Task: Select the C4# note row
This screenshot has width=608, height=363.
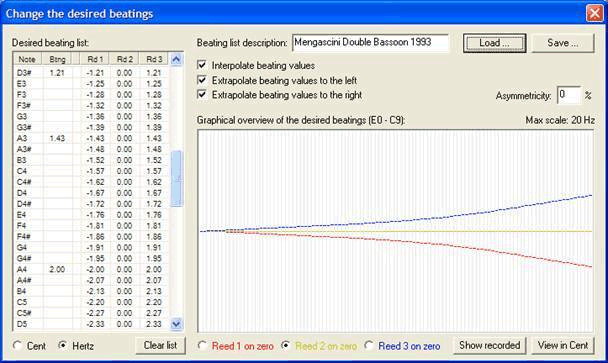Action: point(91,182)
